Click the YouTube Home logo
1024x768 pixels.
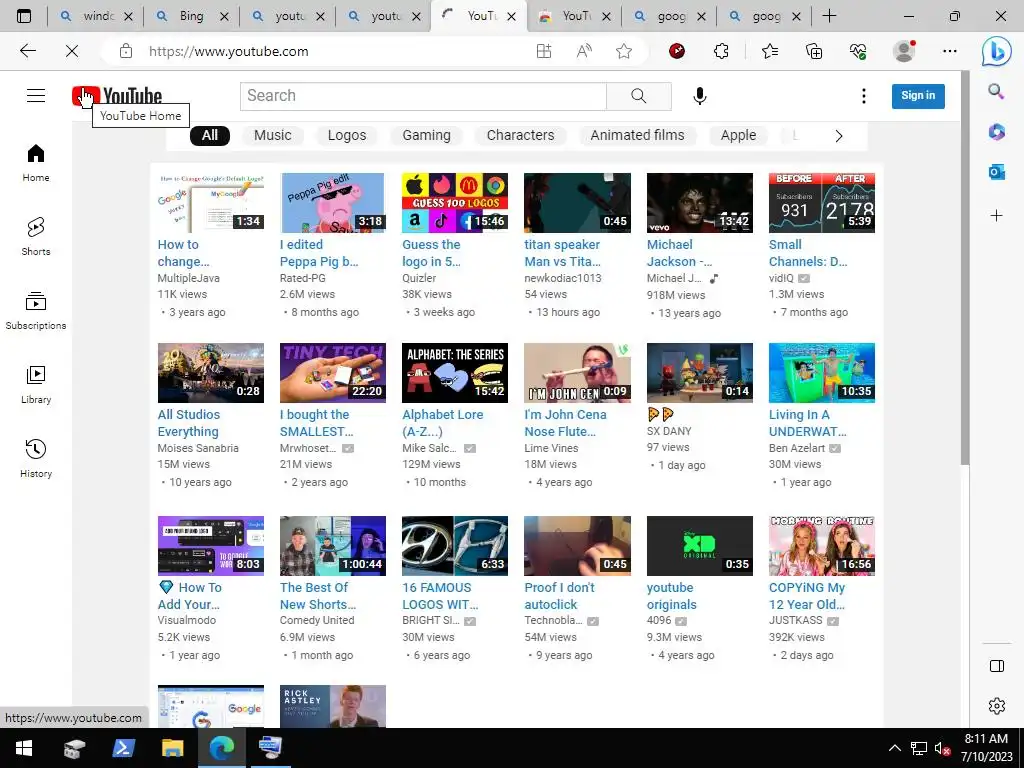tap(117, 96)
